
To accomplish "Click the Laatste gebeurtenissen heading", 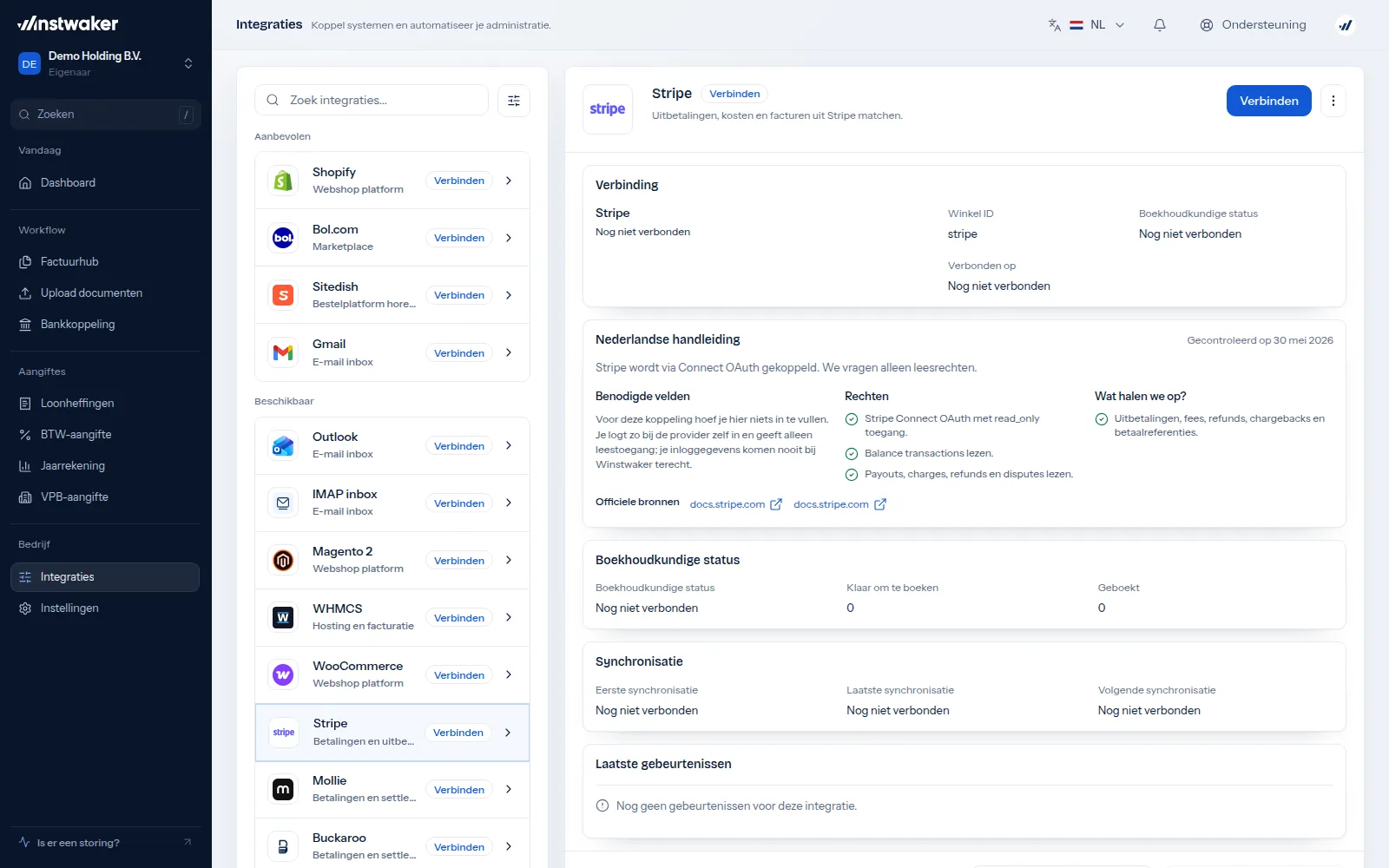I will click(x=663, y=764).
